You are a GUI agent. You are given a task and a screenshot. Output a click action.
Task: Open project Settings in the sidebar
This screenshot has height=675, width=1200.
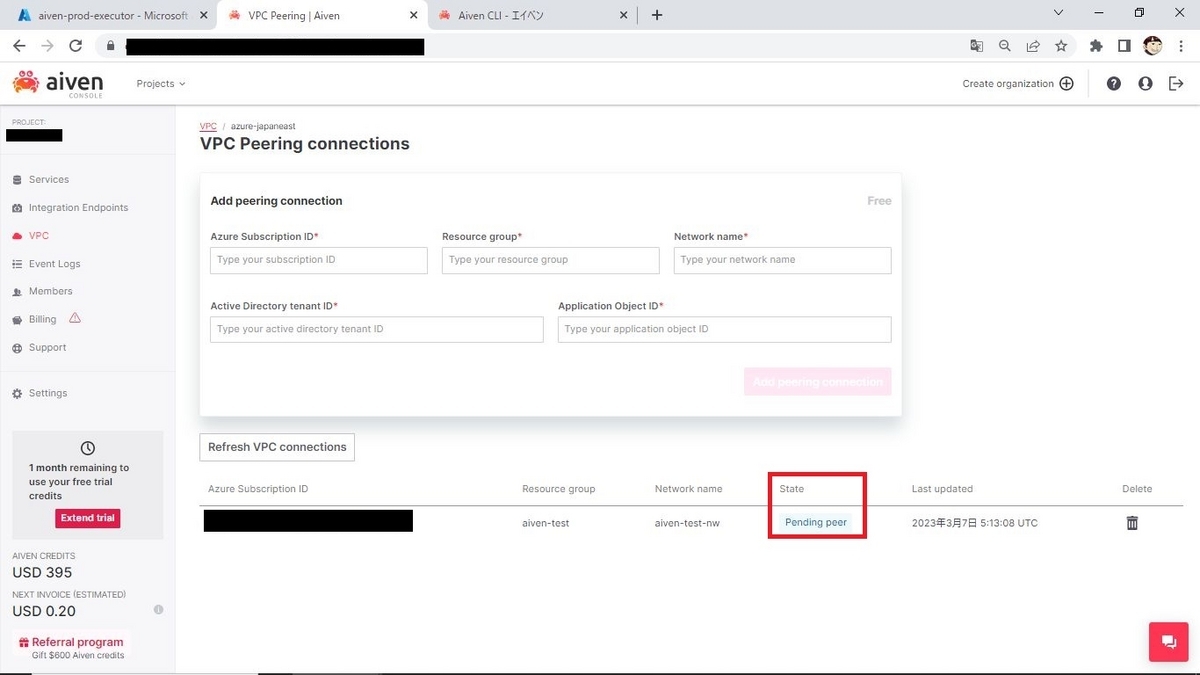[47, 392]
